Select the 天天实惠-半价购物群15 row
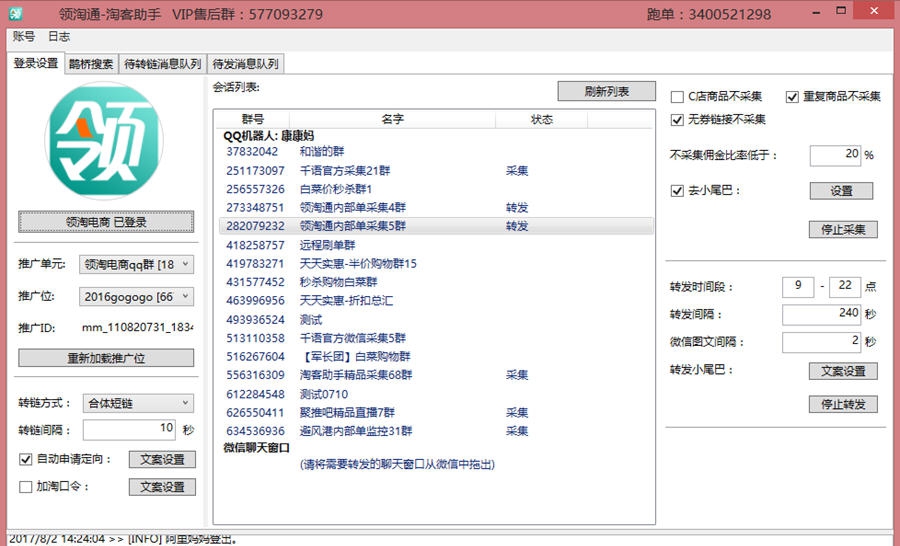This screenshot has width=900, height=546. pyautogui.click(x=436, y=264)
